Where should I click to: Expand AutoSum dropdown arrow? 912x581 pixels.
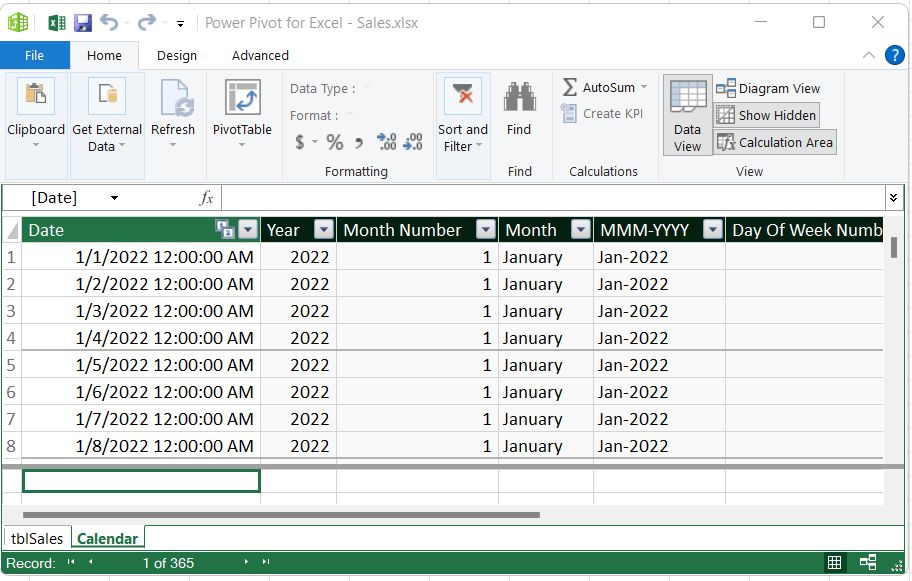tap(644, 87)
